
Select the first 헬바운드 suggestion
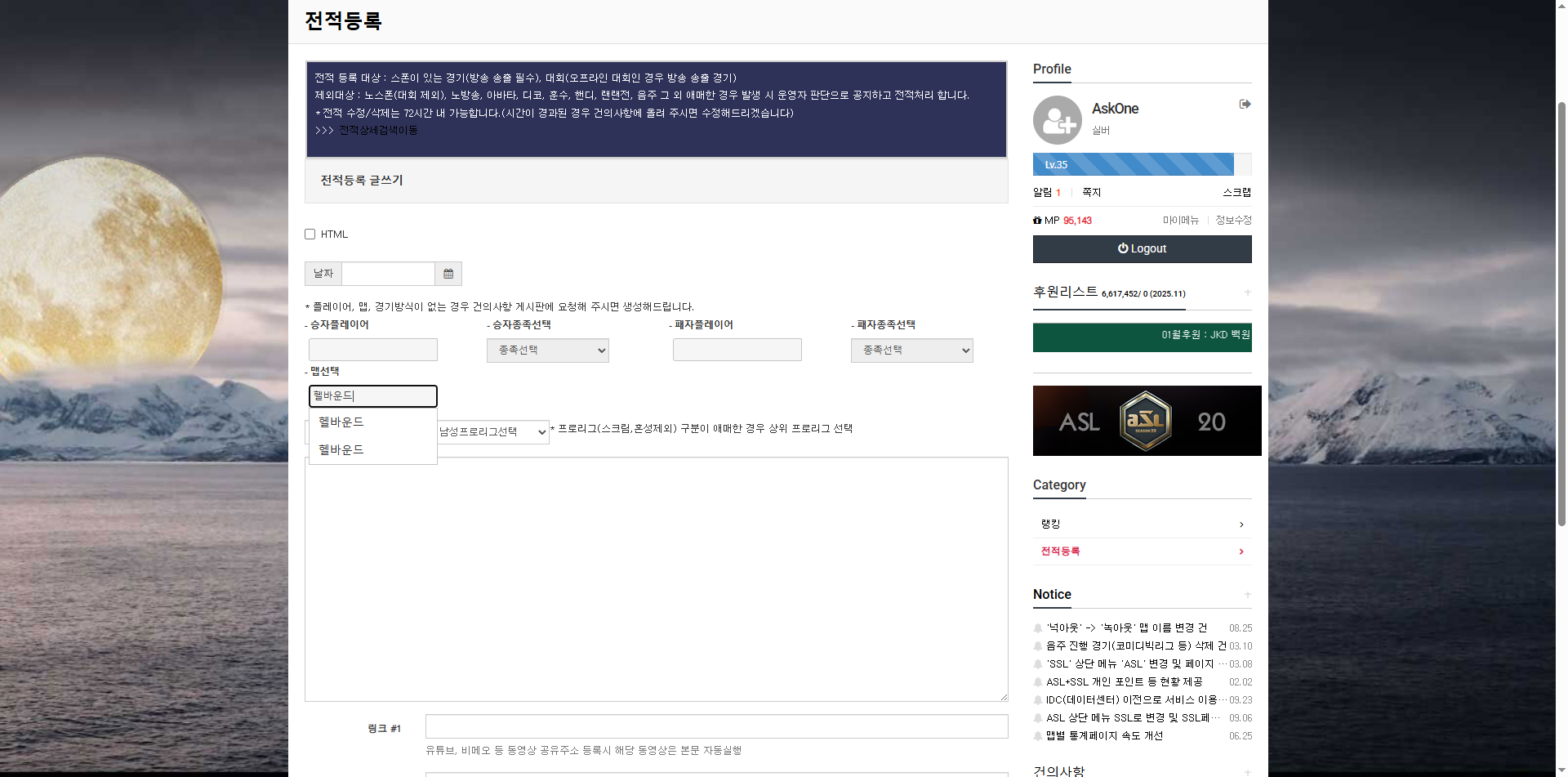(341, 422)
